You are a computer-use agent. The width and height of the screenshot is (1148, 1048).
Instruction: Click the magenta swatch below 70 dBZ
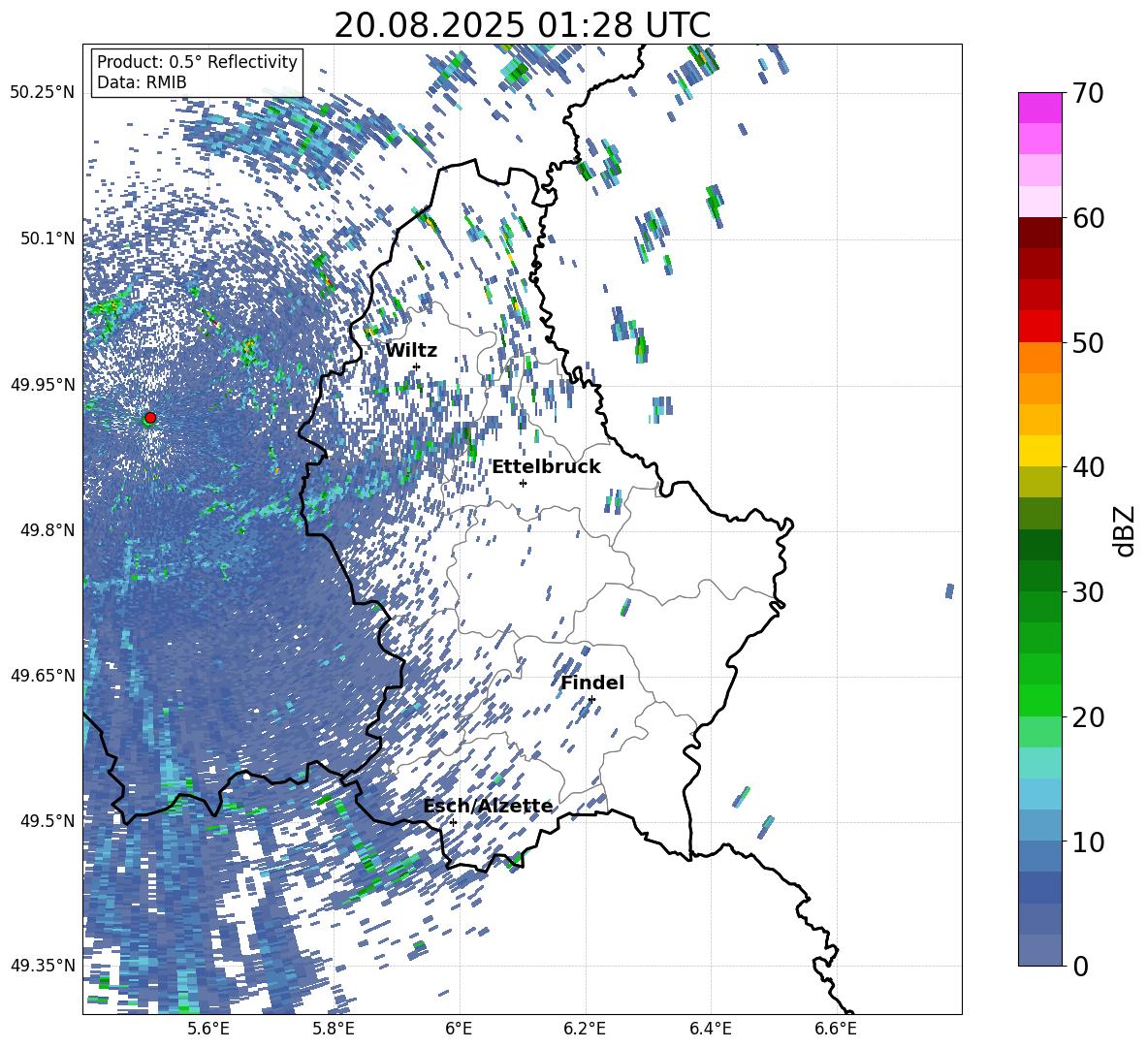point(1039,108)
